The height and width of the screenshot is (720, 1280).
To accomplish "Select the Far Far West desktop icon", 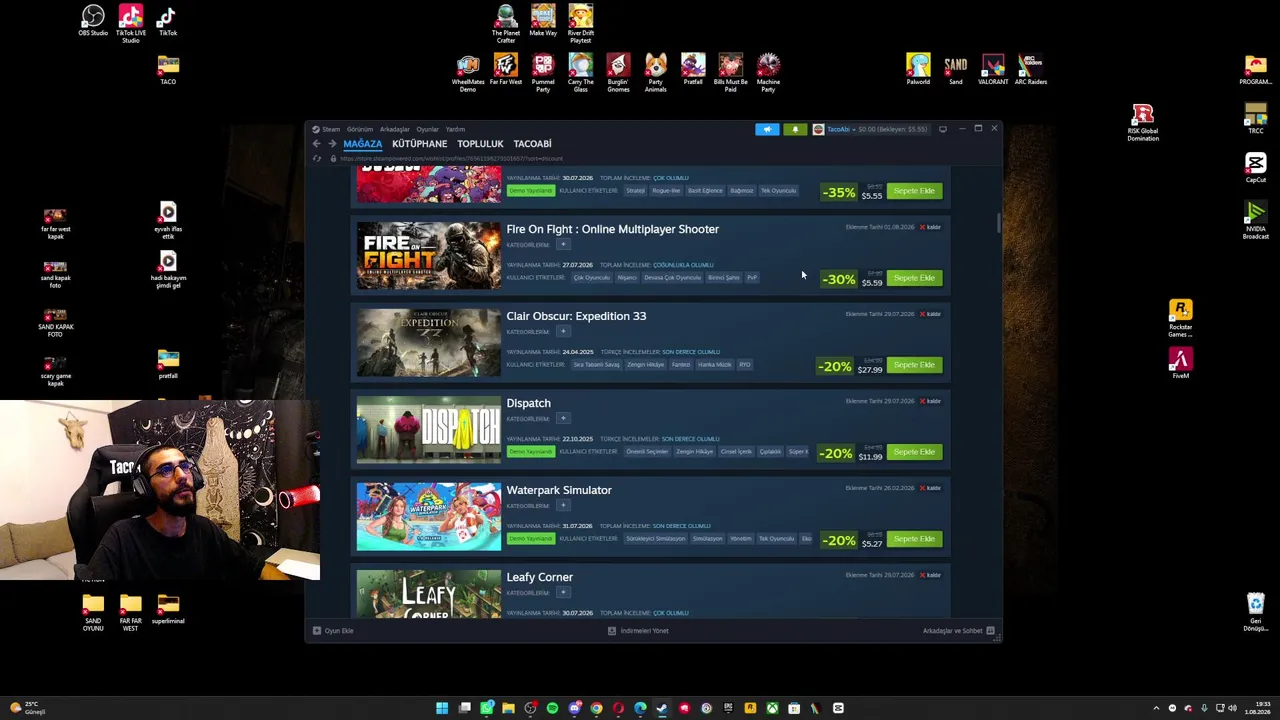I will click(506, 70).
